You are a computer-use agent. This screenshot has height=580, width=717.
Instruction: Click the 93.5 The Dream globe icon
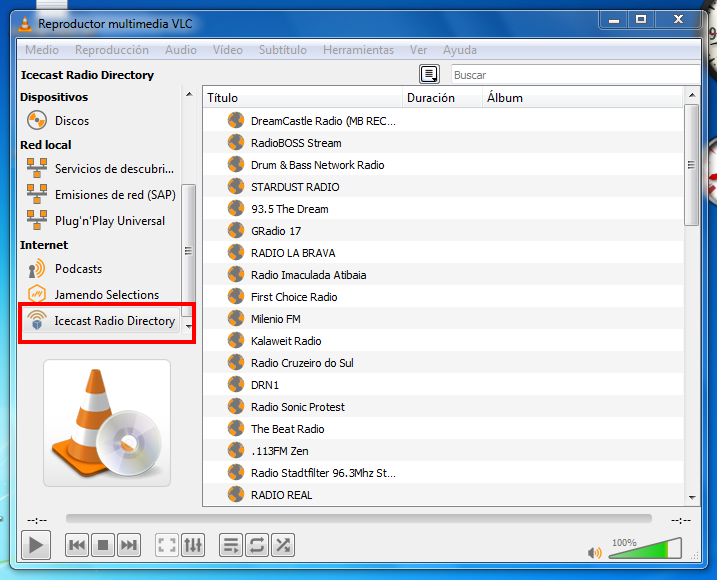[x=236, y=209]
